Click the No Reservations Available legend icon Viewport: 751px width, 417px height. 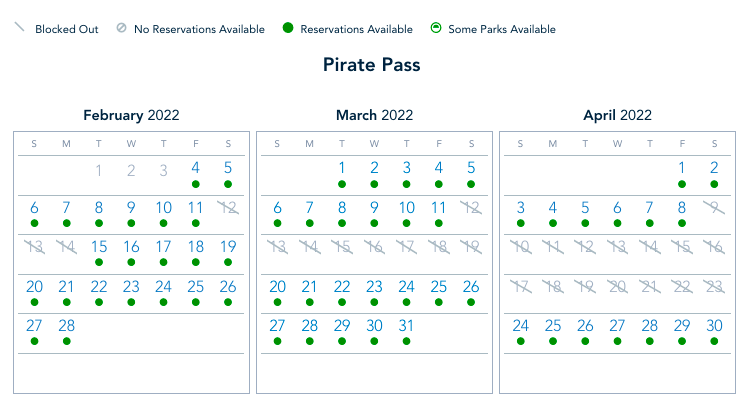[122, 29]
